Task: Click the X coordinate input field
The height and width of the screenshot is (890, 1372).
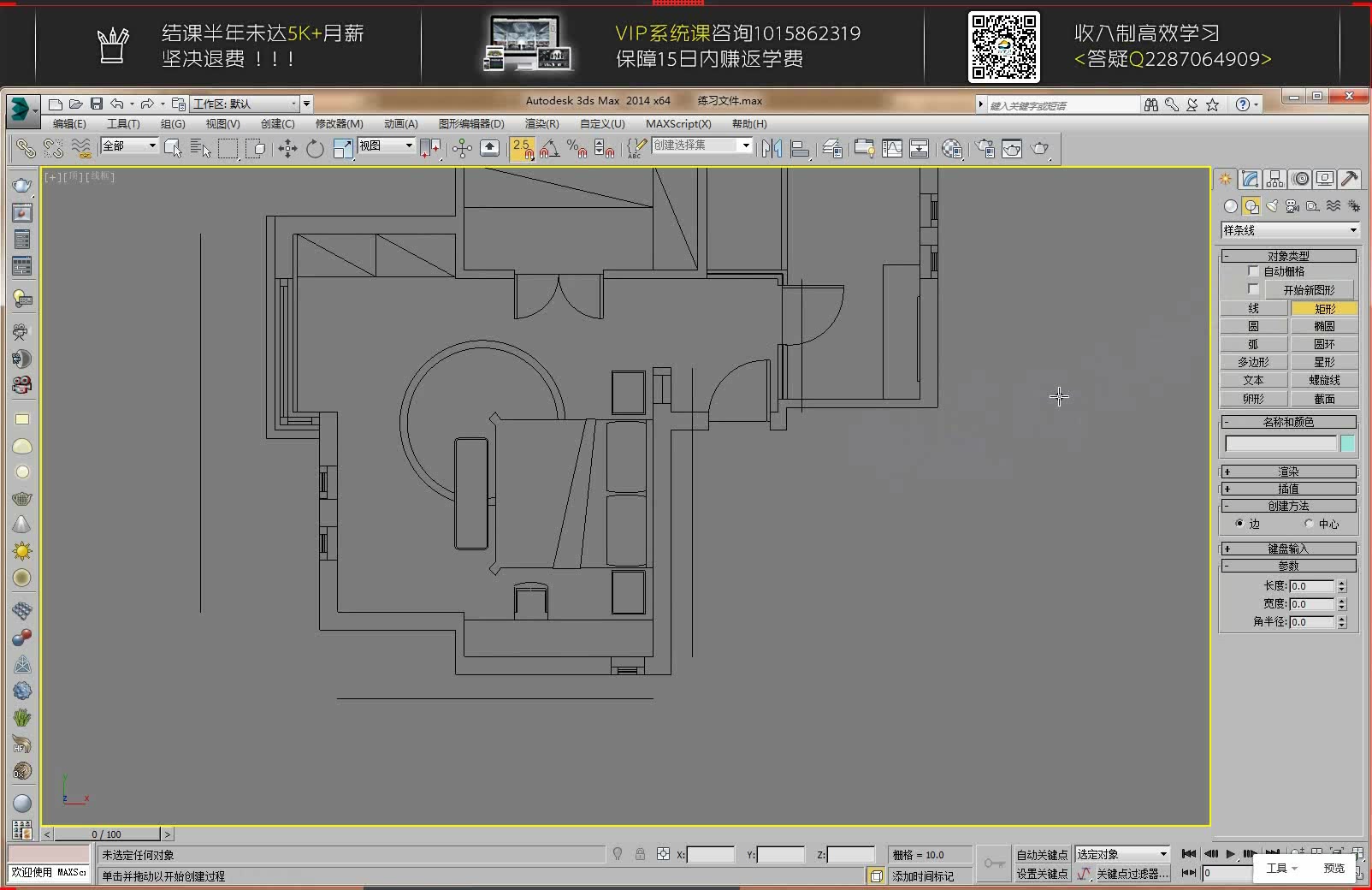Action: (710, 854)
